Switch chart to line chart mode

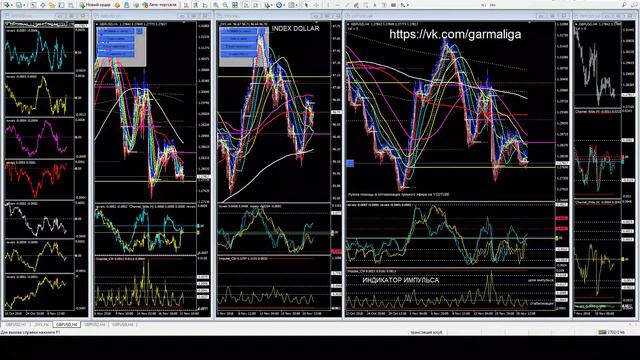click(x=205, y=5)
